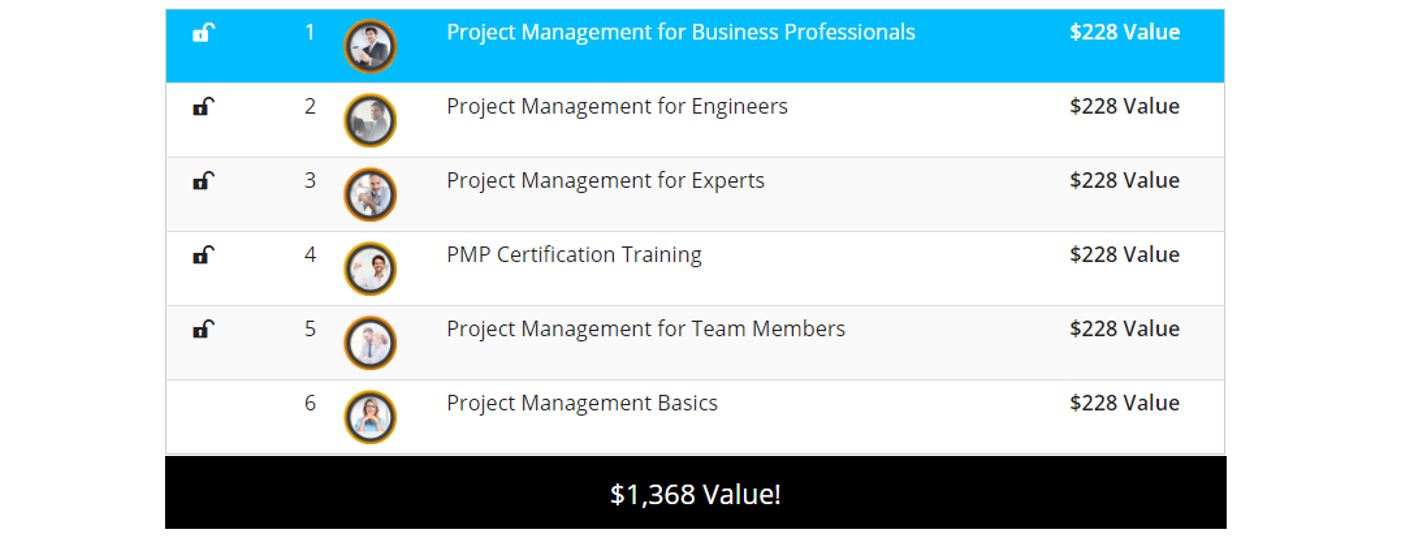Screen dimensions: 1417x539
Task: Open PMP Certification Training course
Action: coord(574,254)
